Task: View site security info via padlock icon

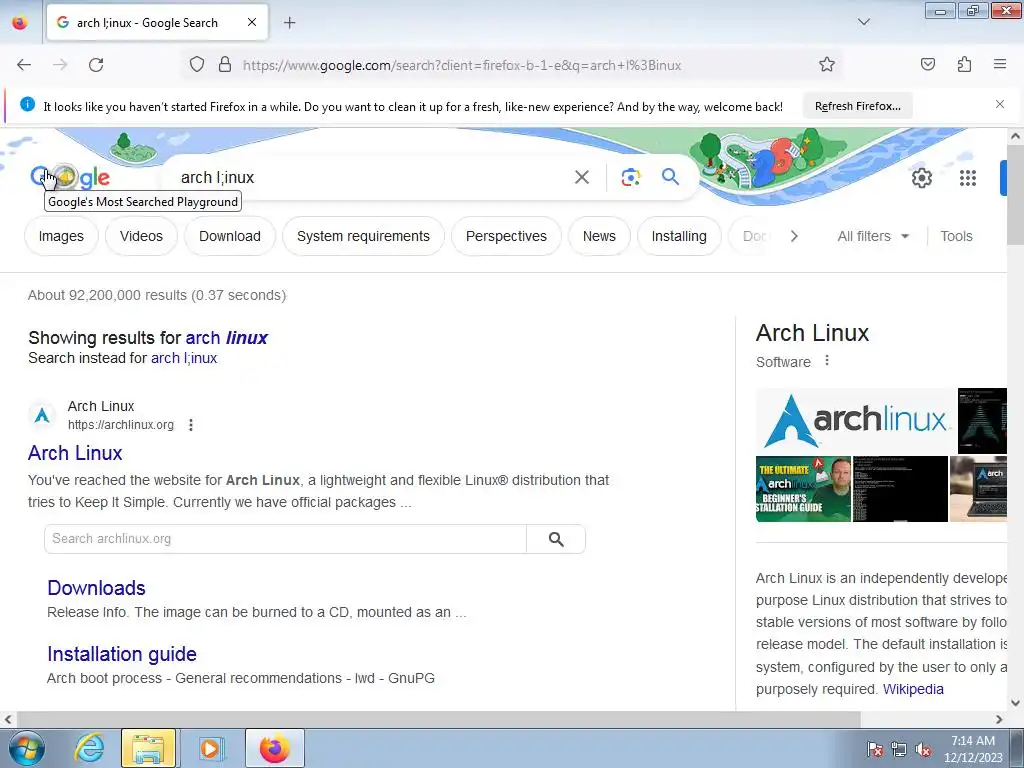Action: point(225,65)
